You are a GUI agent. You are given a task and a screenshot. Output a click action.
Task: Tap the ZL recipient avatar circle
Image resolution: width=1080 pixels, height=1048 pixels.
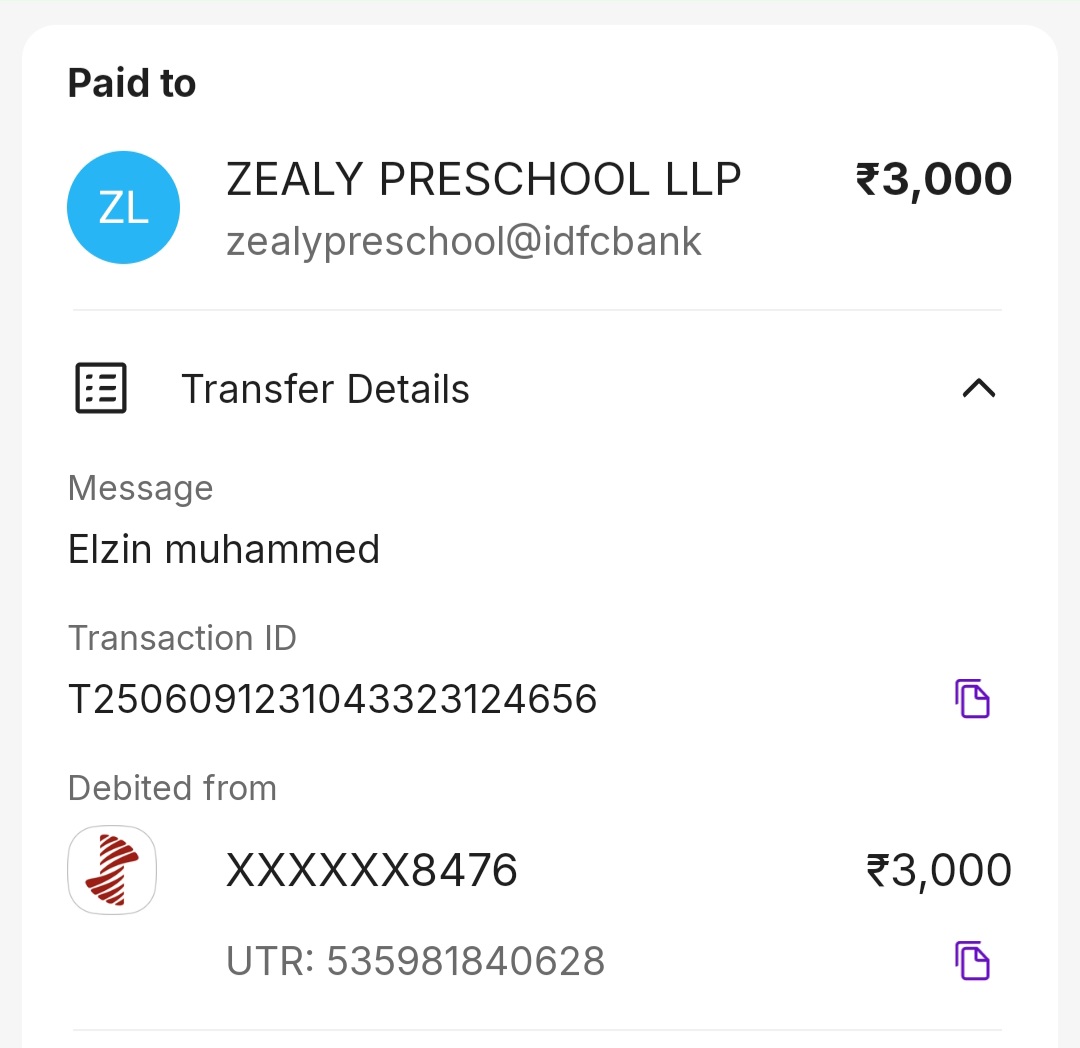(x=123, y=208)
